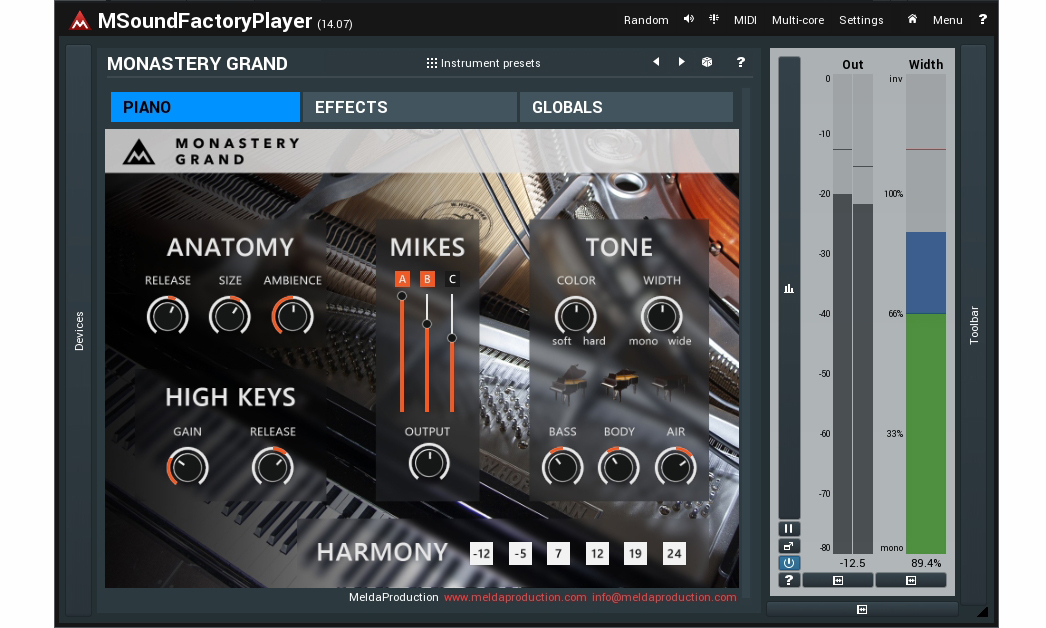Click the AIR knob
This screenshot has width=1046, height=628.
[x=675, y=466]
